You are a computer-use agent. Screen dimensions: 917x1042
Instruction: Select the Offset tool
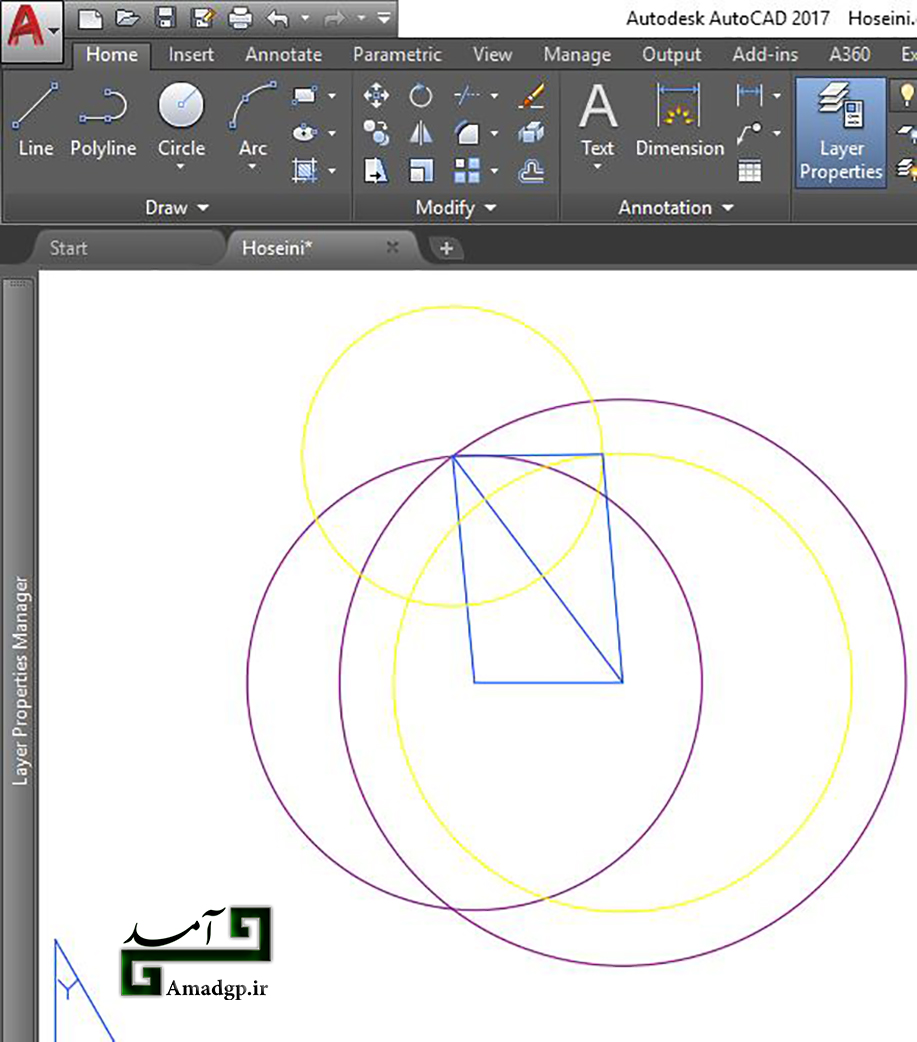pyautogui.click(x=532, y=171)
